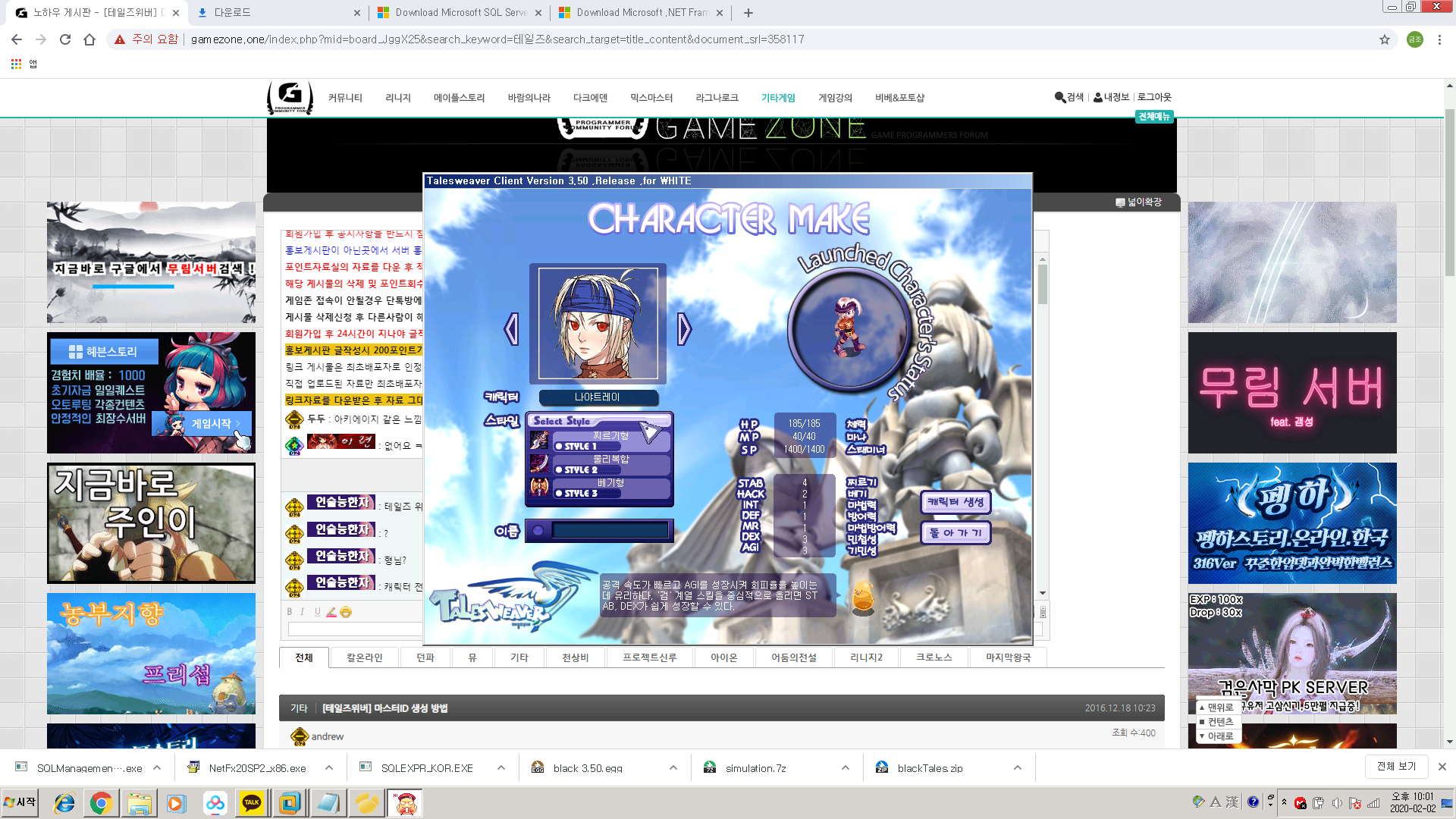This screenshot has width=1456, height=819.
Task: Click the character portrait thumbnail
Action: coord(598,323)
